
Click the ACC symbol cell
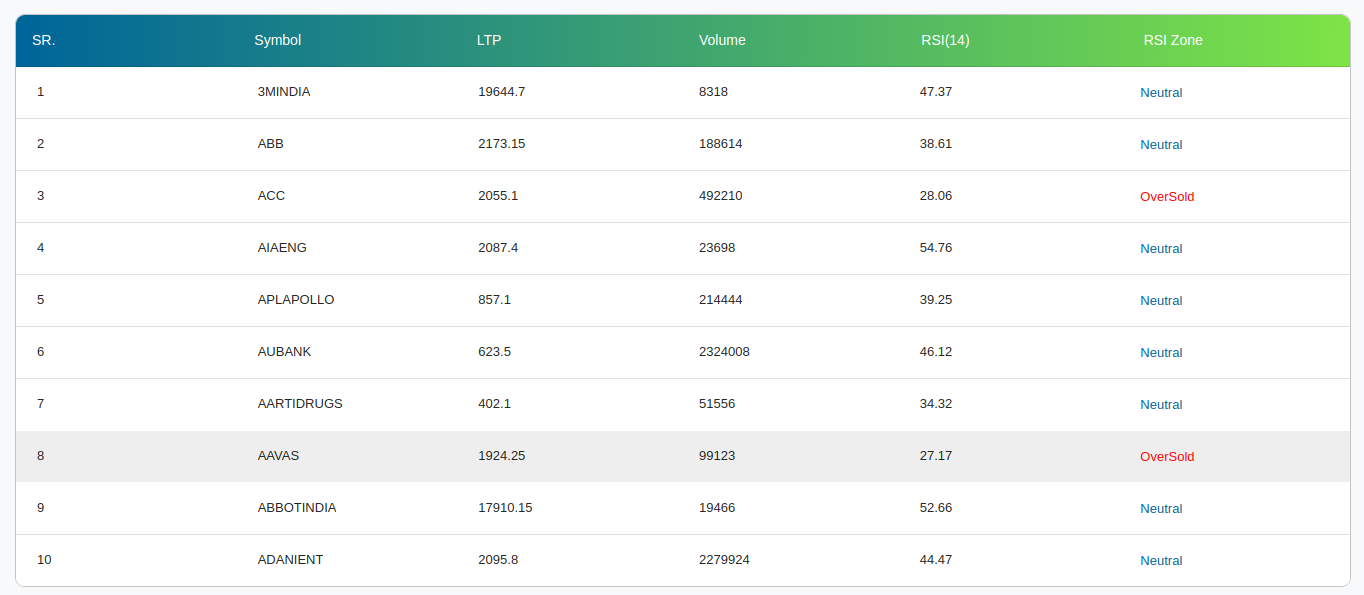click(271, 196)
